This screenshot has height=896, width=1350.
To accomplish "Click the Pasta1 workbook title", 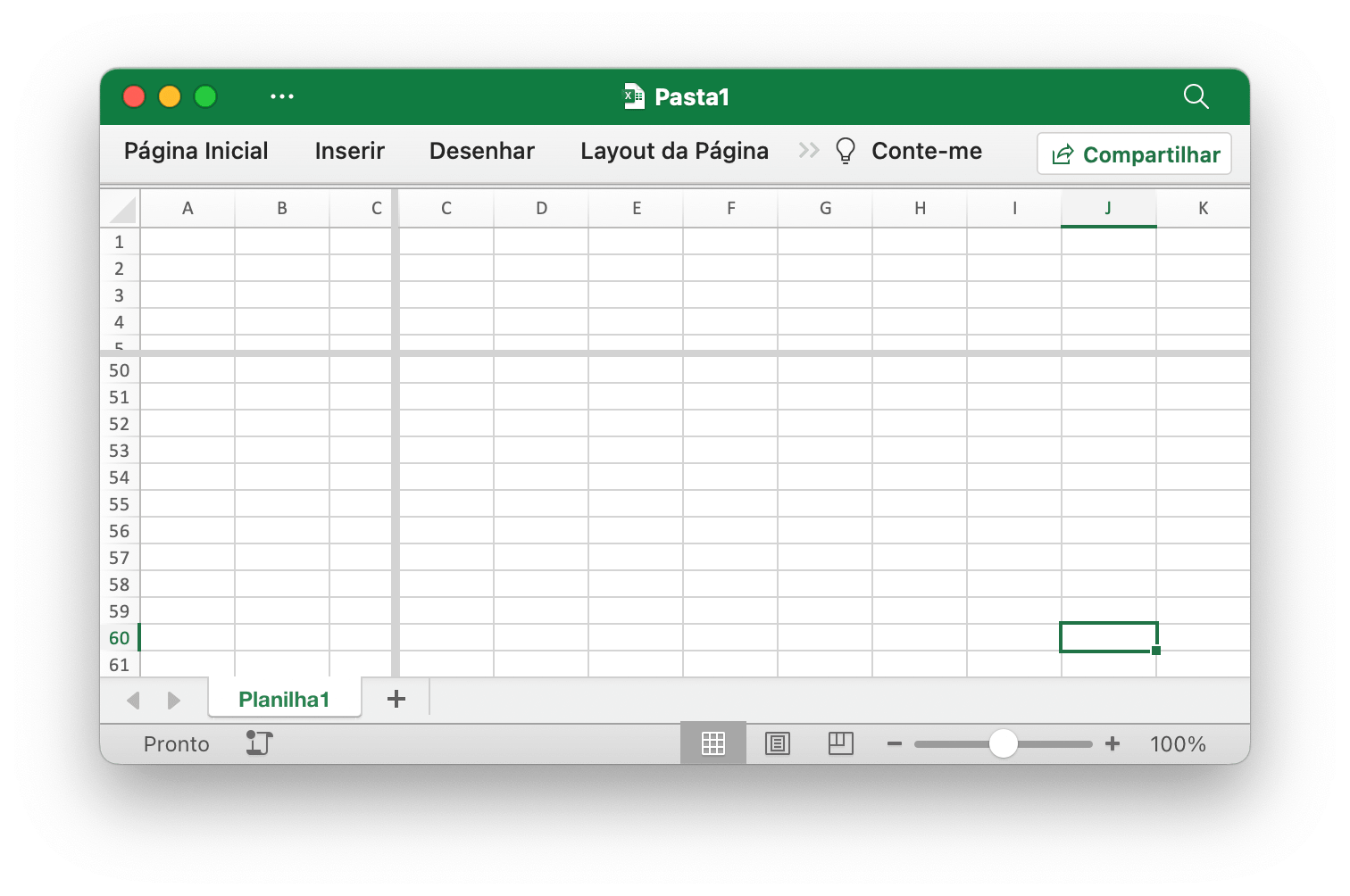I will coord(692,96).
